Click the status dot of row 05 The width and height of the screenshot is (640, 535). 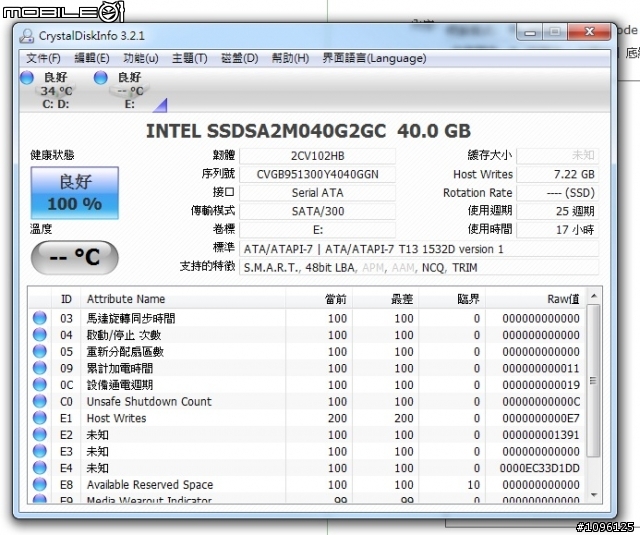click(40, 351)
